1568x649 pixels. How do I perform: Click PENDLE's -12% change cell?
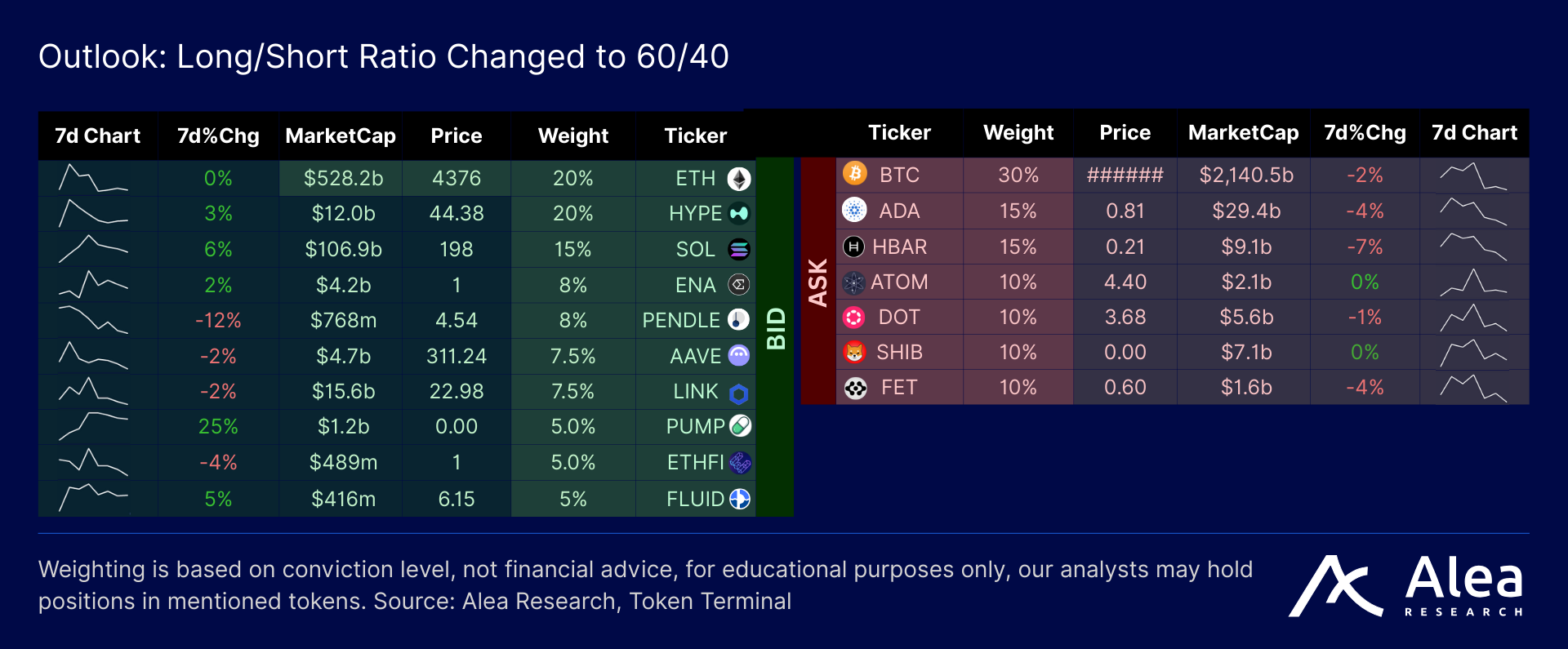tap(218, 320)
